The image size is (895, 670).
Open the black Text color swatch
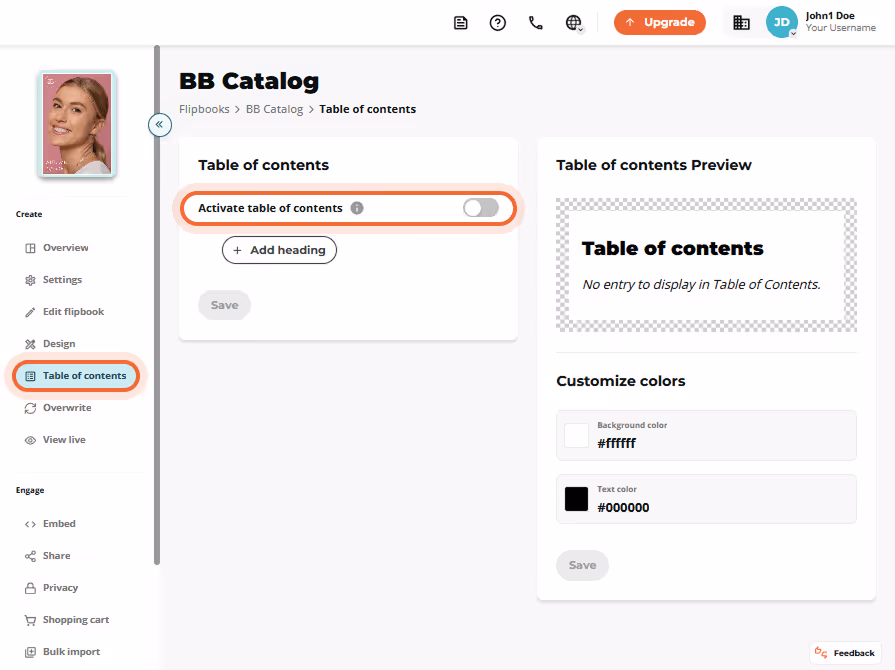576,499
